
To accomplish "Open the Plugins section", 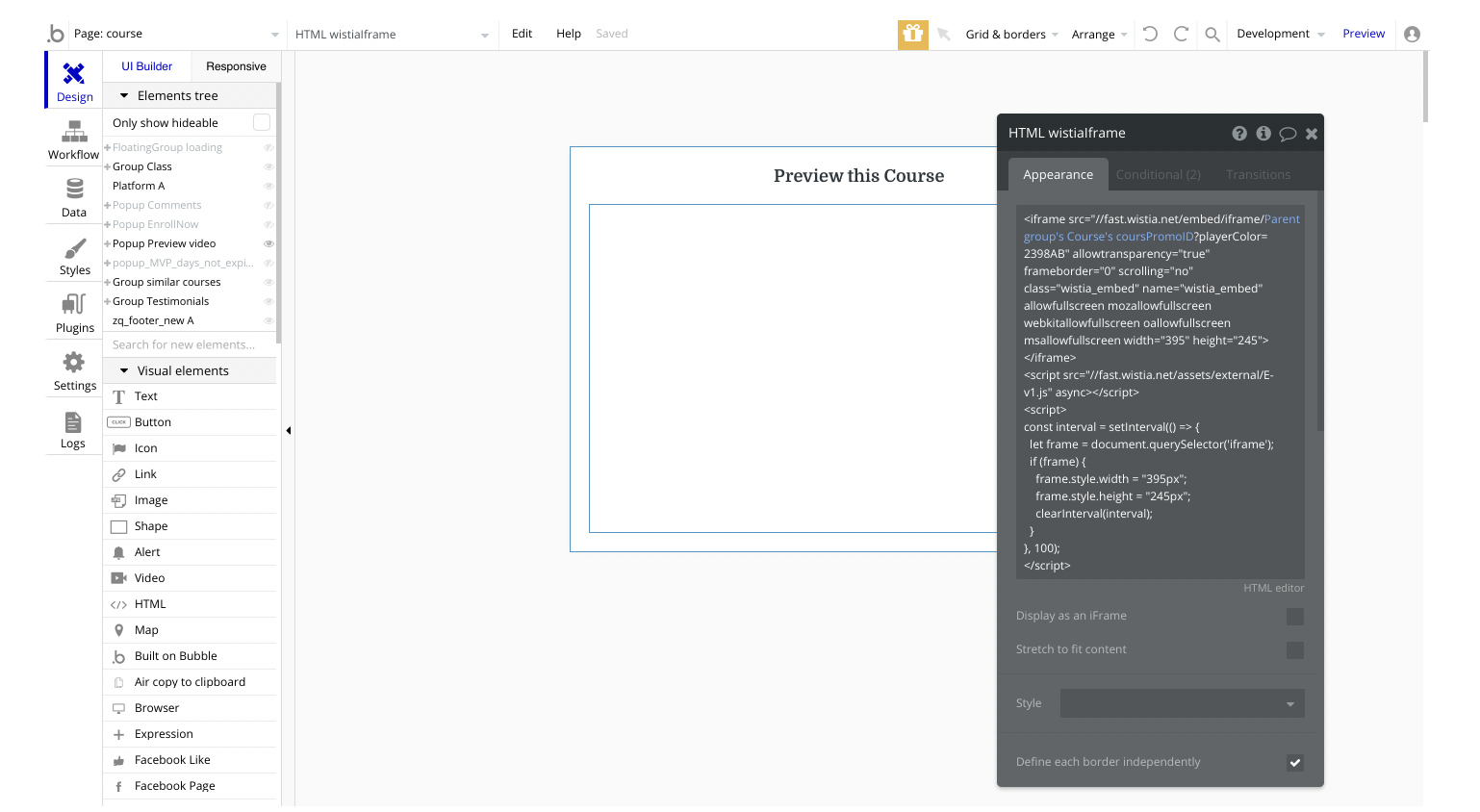I will [x=74, y=314].
